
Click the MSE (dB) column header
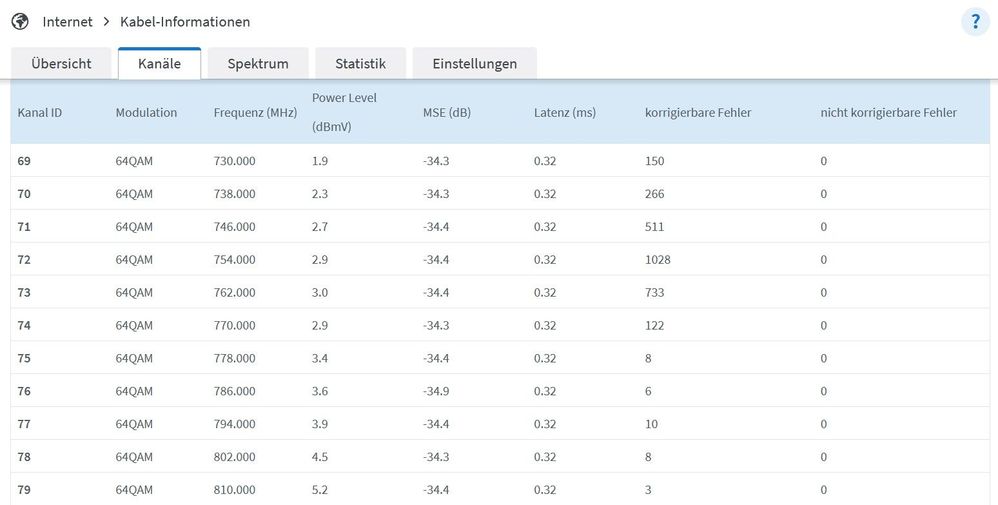446,113
